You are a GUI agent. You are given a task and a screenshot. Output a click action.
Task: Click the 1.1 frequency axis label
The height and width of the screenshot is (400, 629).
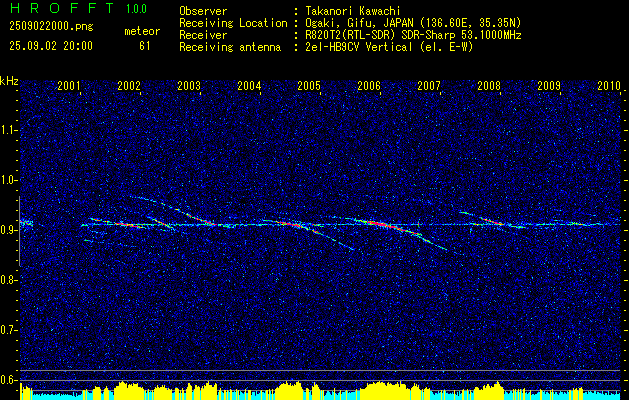click(8, 130)
